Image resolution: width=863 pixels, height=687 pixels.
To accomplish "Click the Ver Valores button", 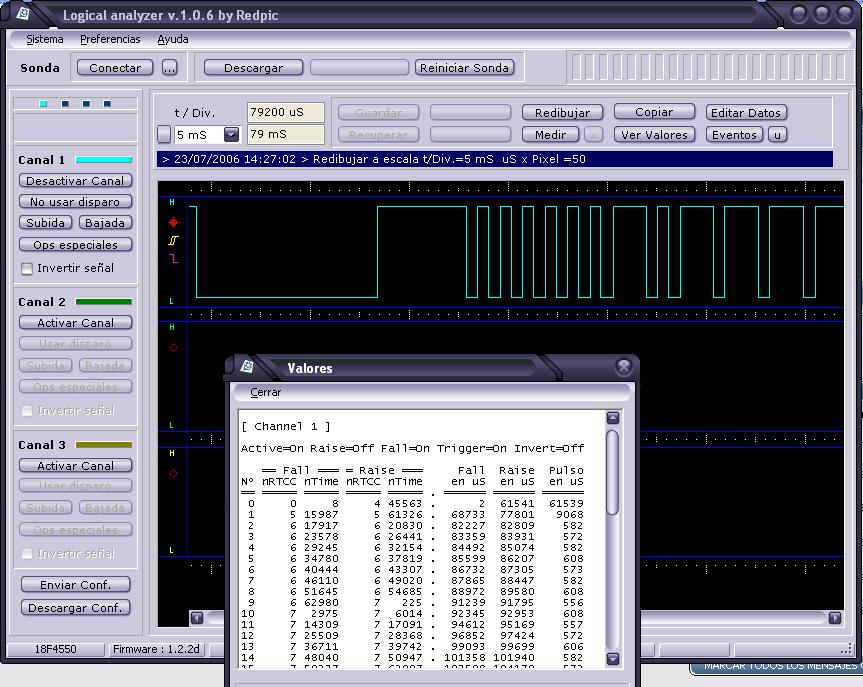I will (x=654, y=135).
